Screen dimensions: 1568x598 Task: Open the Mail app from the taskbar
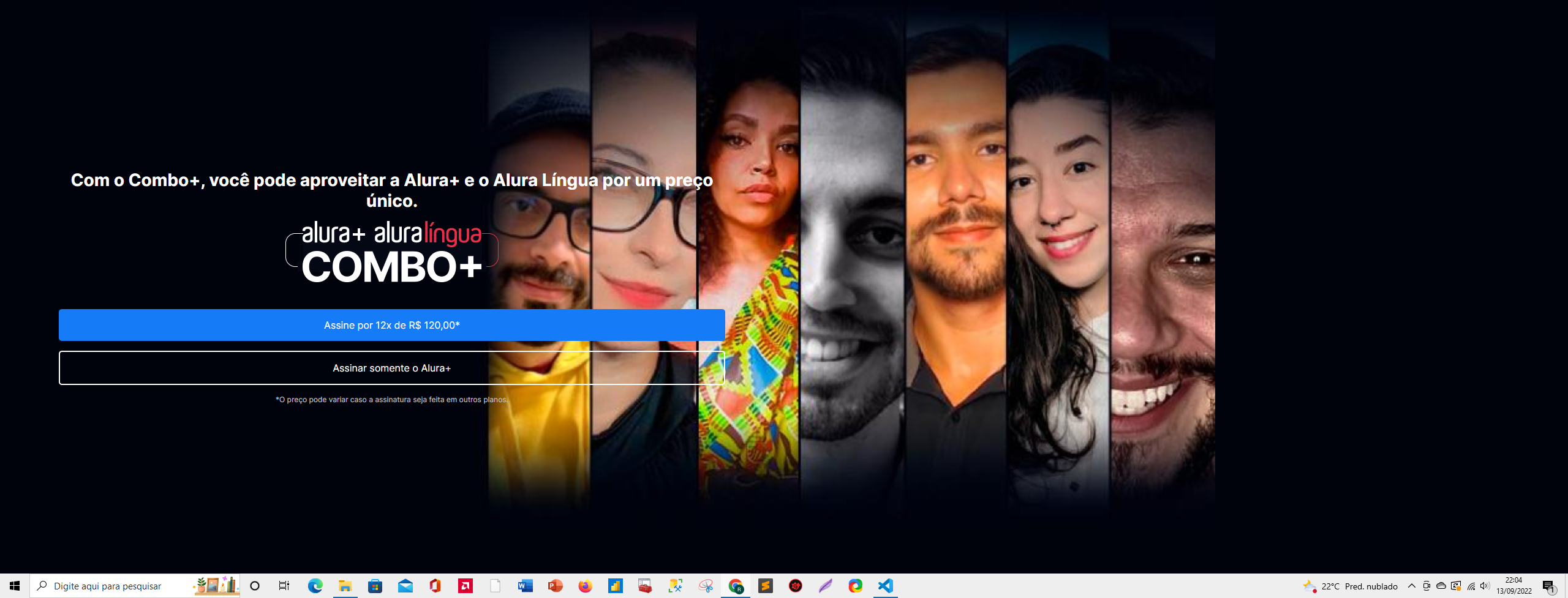tap(405, 586)
